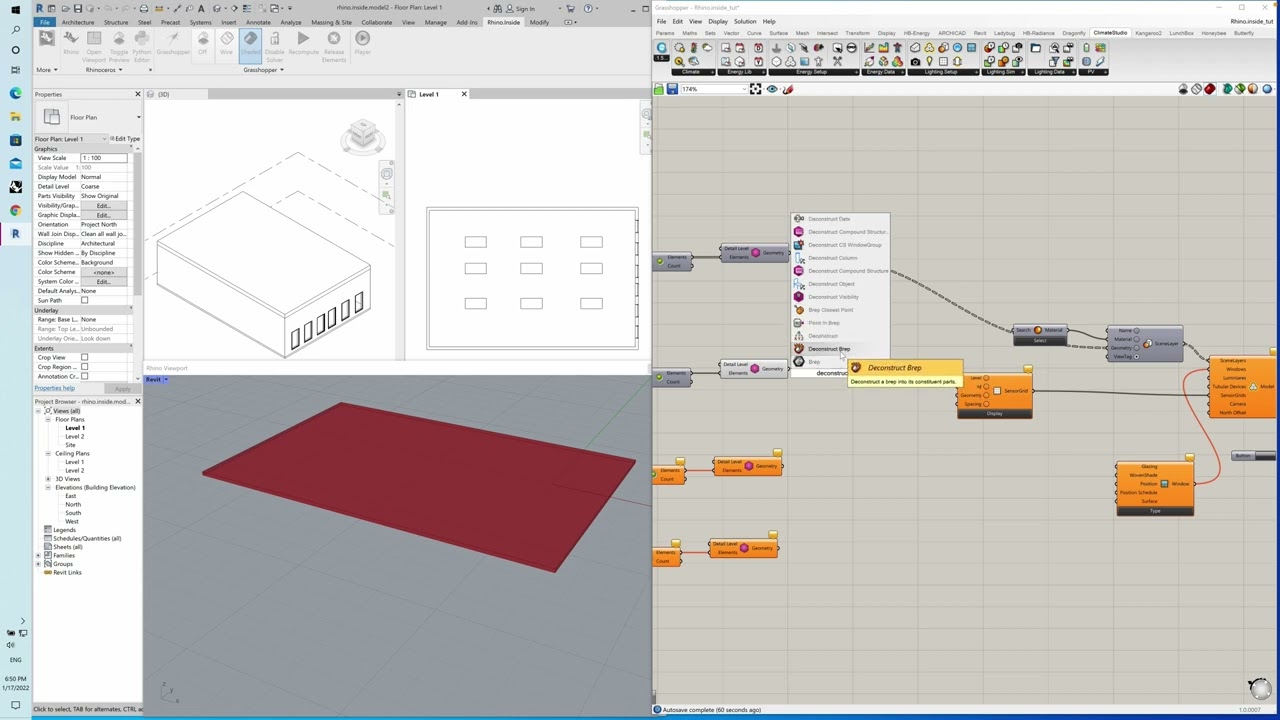1280x720 pixels.
Task: Click the Grasshopper save file icon
Action: click(x=672, y=89)
